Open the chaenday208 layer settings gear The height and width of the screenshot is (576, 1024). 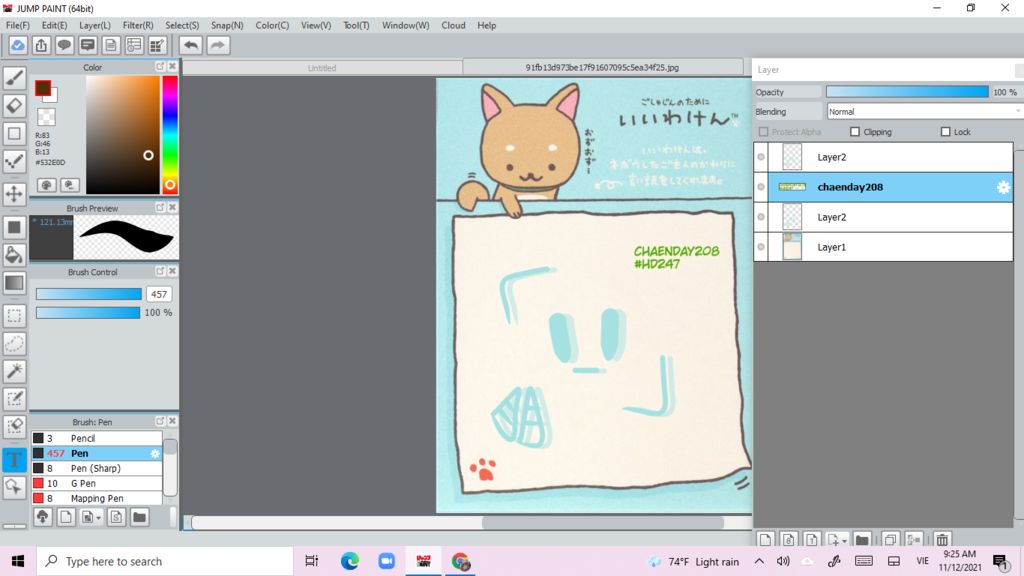point(1003,187)
